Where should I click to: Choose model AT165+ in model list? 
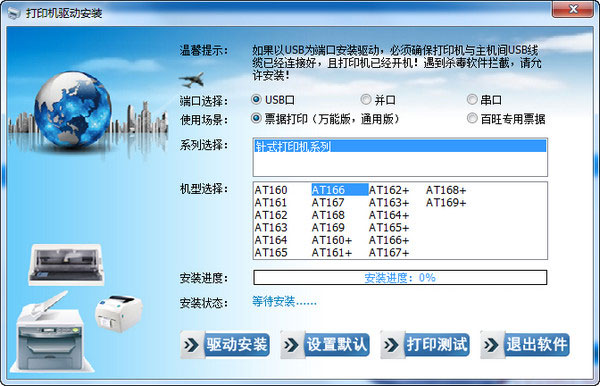(389, 228)
